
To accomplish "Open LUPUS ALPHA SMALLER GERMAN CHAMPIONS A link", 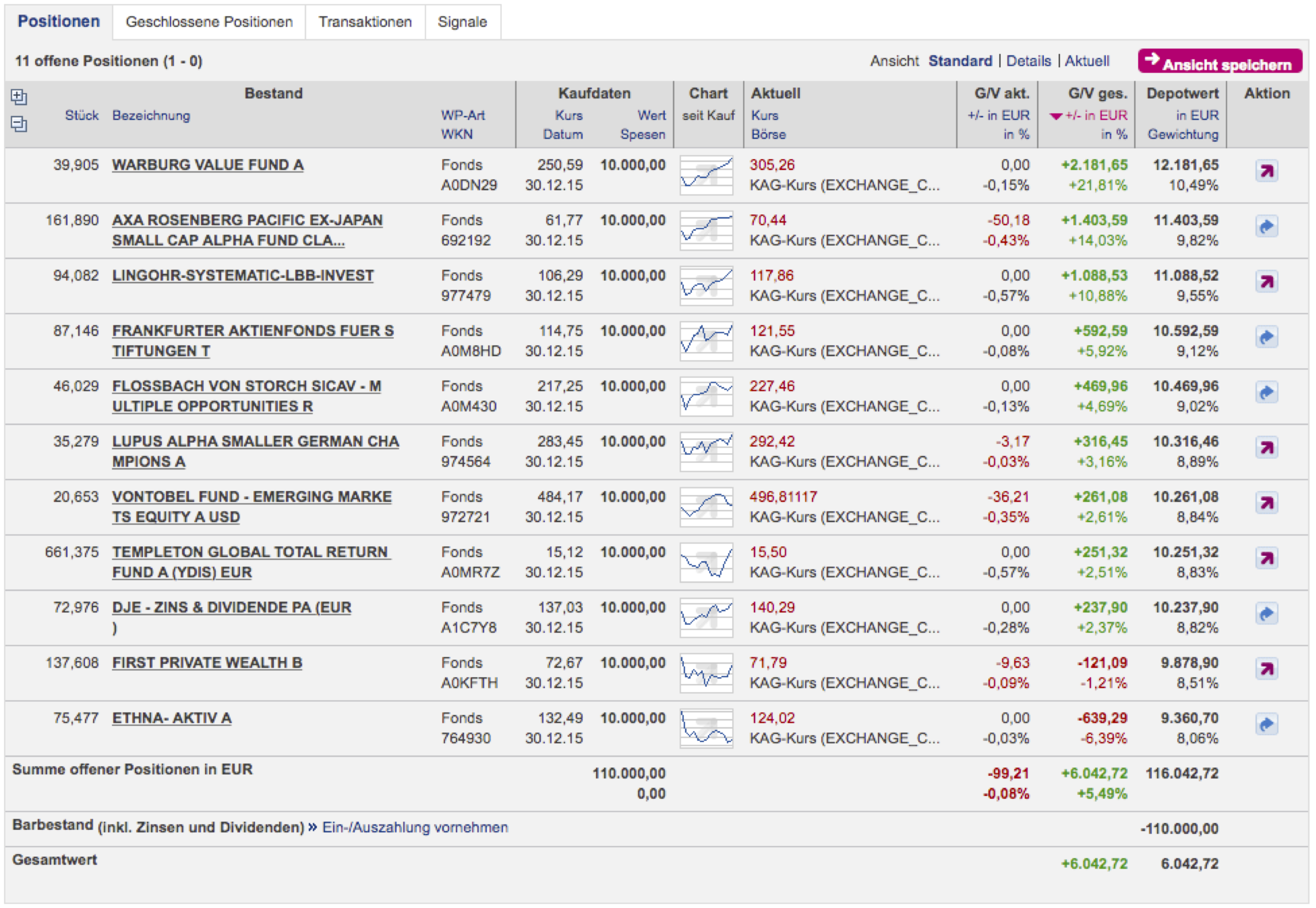I will pyautogui.click(x=255, y=441).
